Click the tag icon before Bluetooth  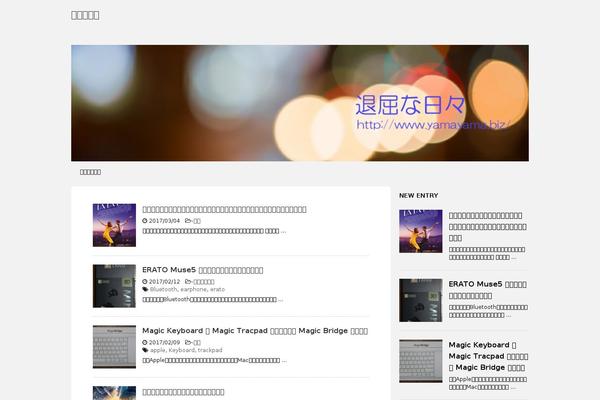point(145,289)
